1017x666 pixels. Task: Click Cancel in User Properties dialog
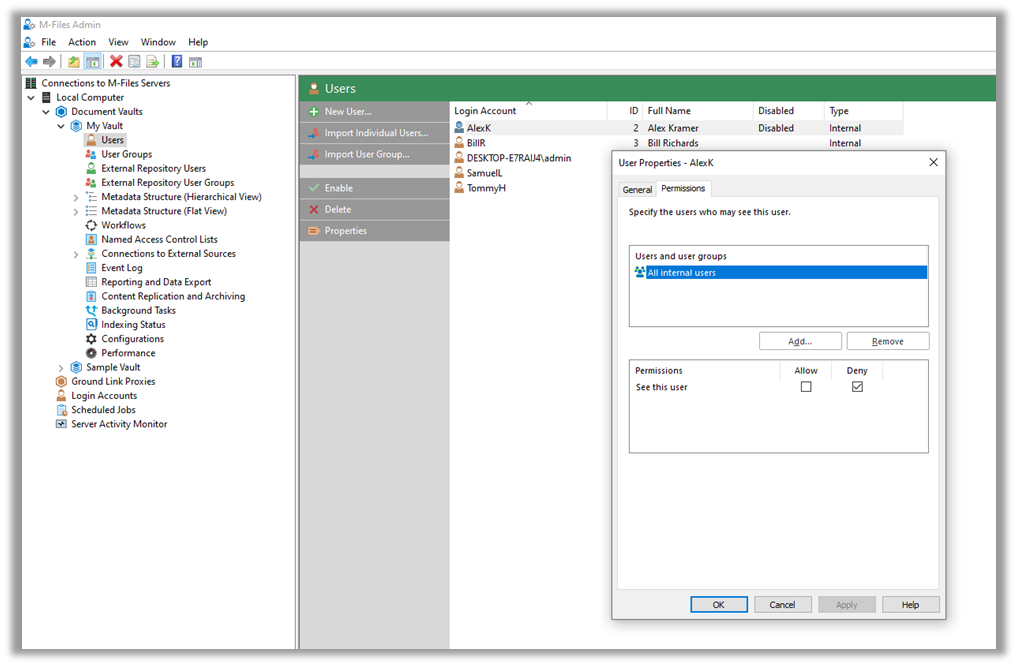782,604
